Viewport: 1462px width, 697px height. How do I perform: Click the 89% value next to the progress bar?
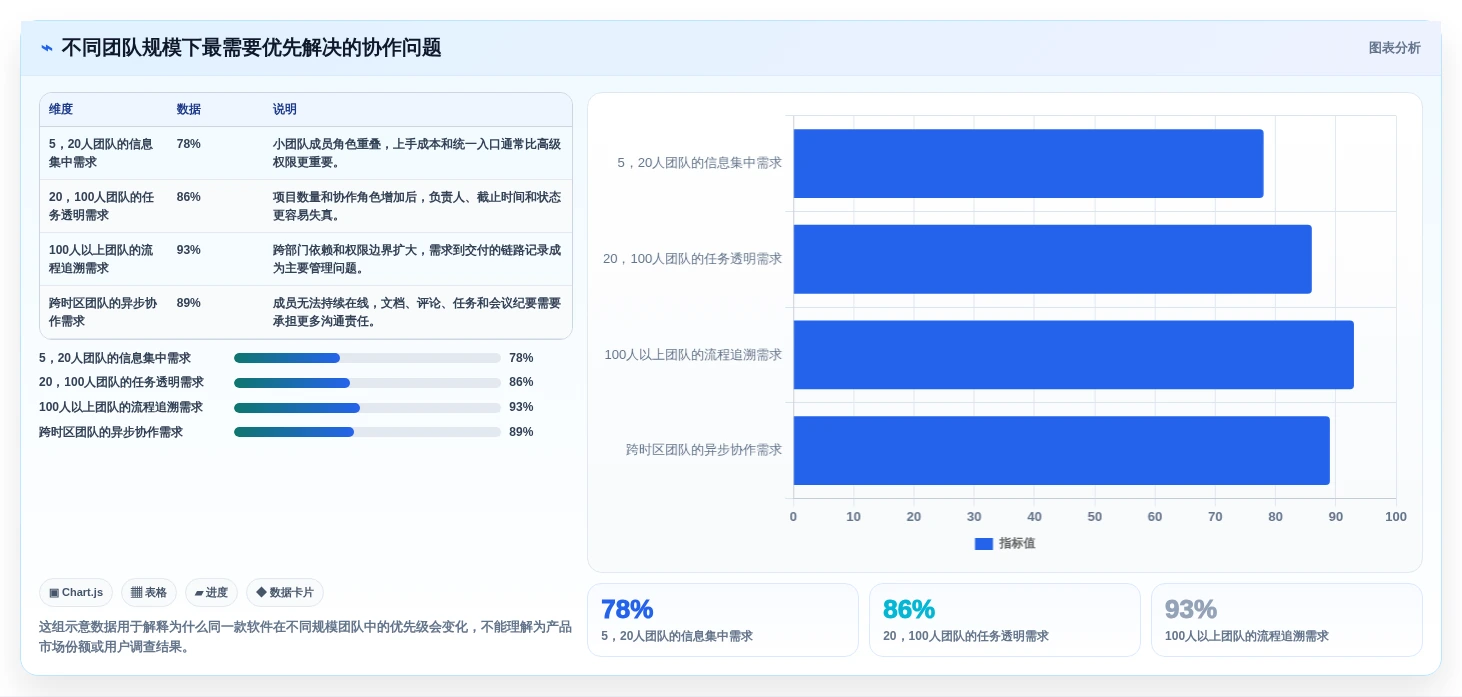point(521,432)
